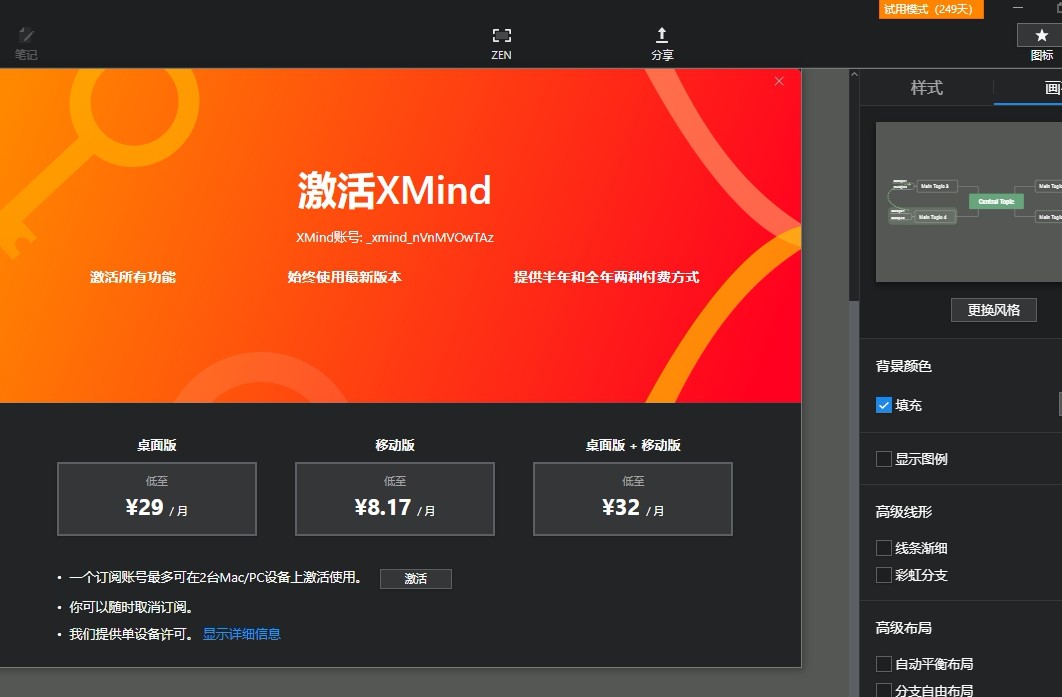Click the scrollbar up arrow
The height and width of the screenshot is (697, 1062).
tap(854, 75)
